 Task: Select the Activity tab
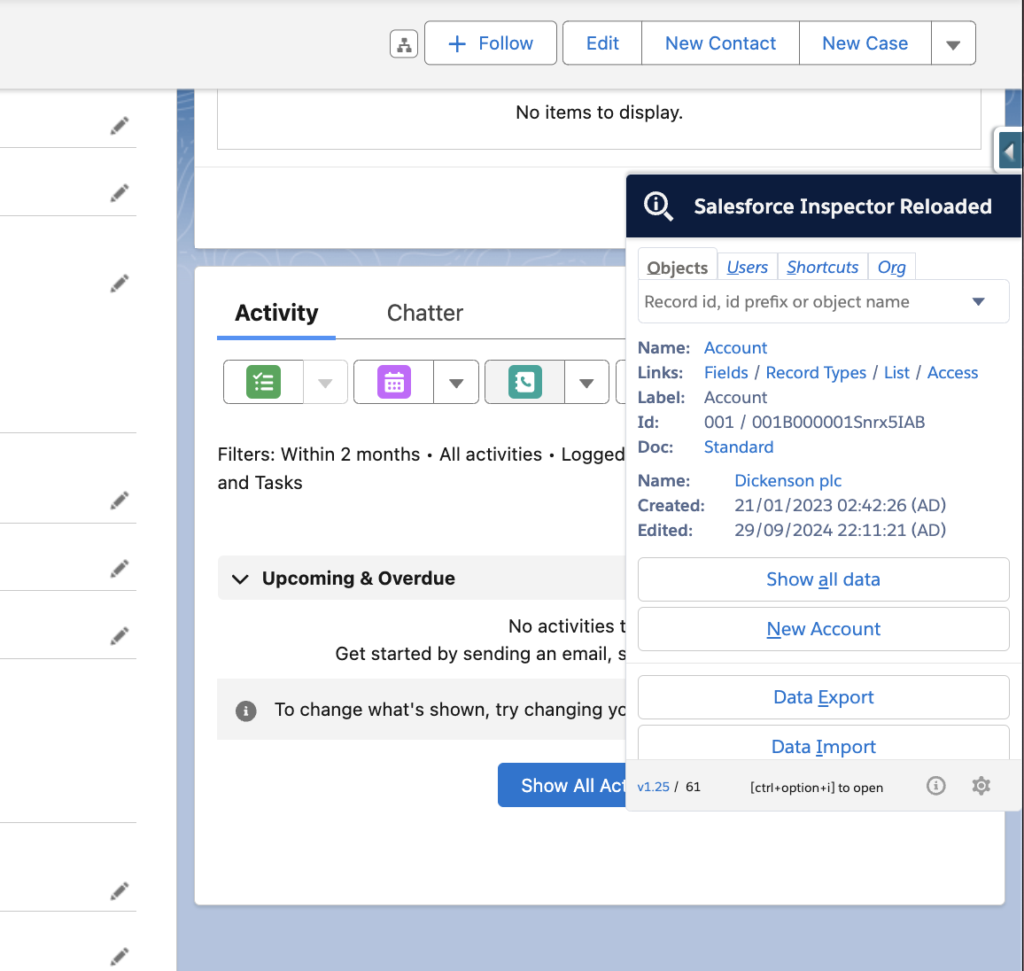point(276,313)
